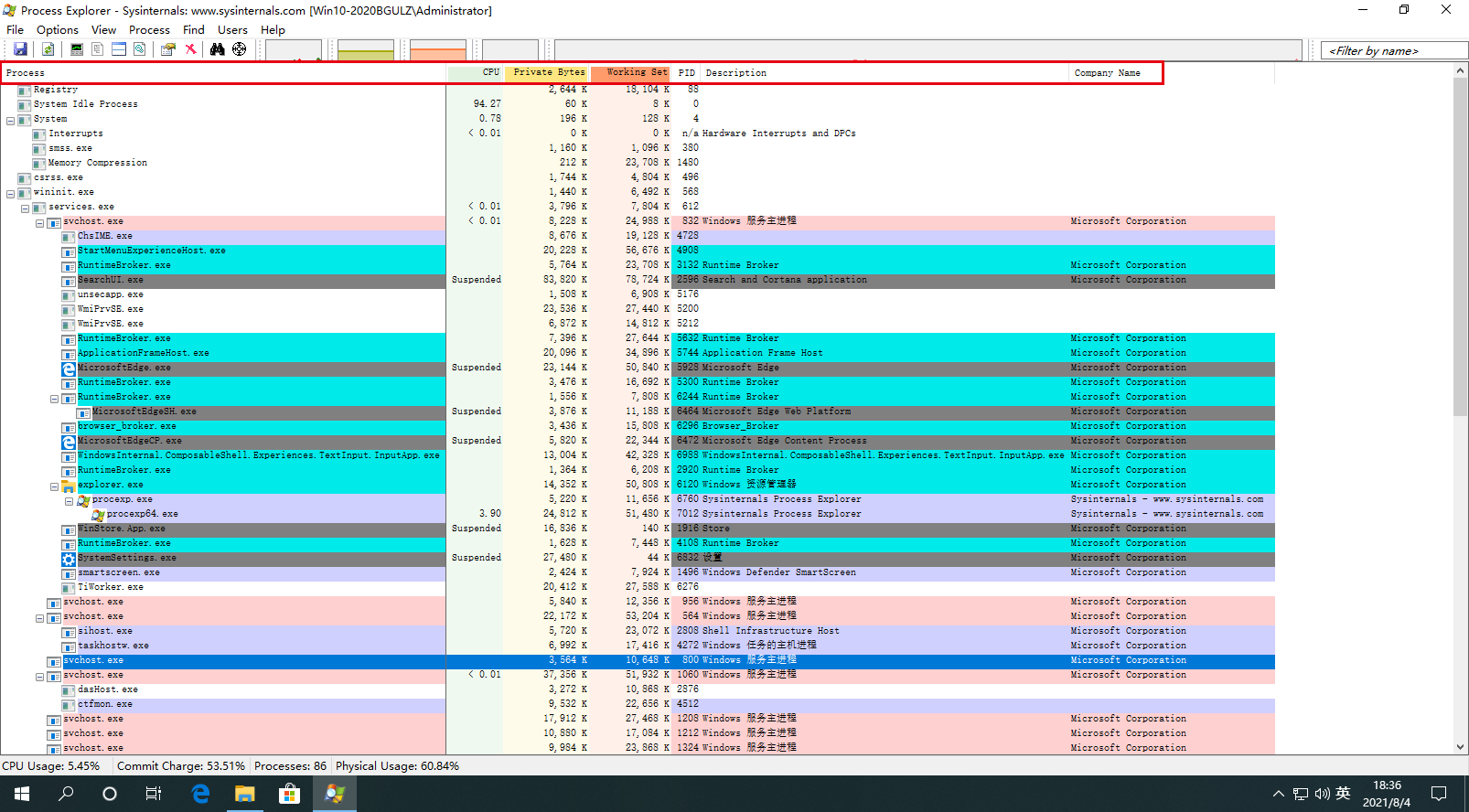Toggle the Show Lower Pane icon

click(x=119, y=49)
